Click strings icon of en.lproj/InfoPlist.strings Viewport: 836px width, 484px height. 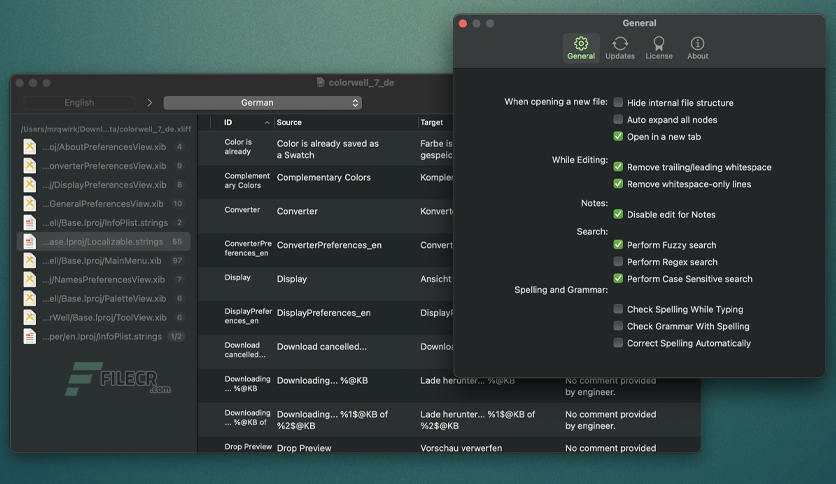[x=30, y=336]
